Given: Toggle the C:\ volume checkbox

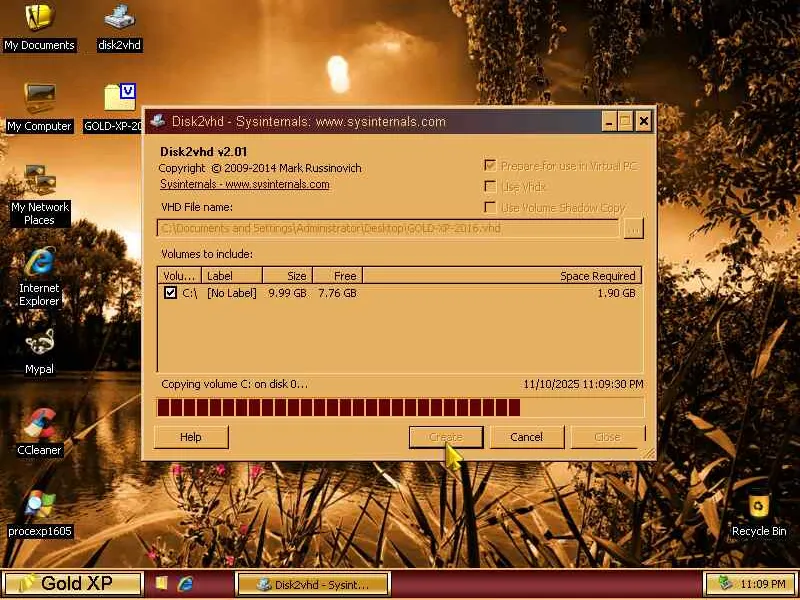Looking at the screenshot, I should coord(170,293).
